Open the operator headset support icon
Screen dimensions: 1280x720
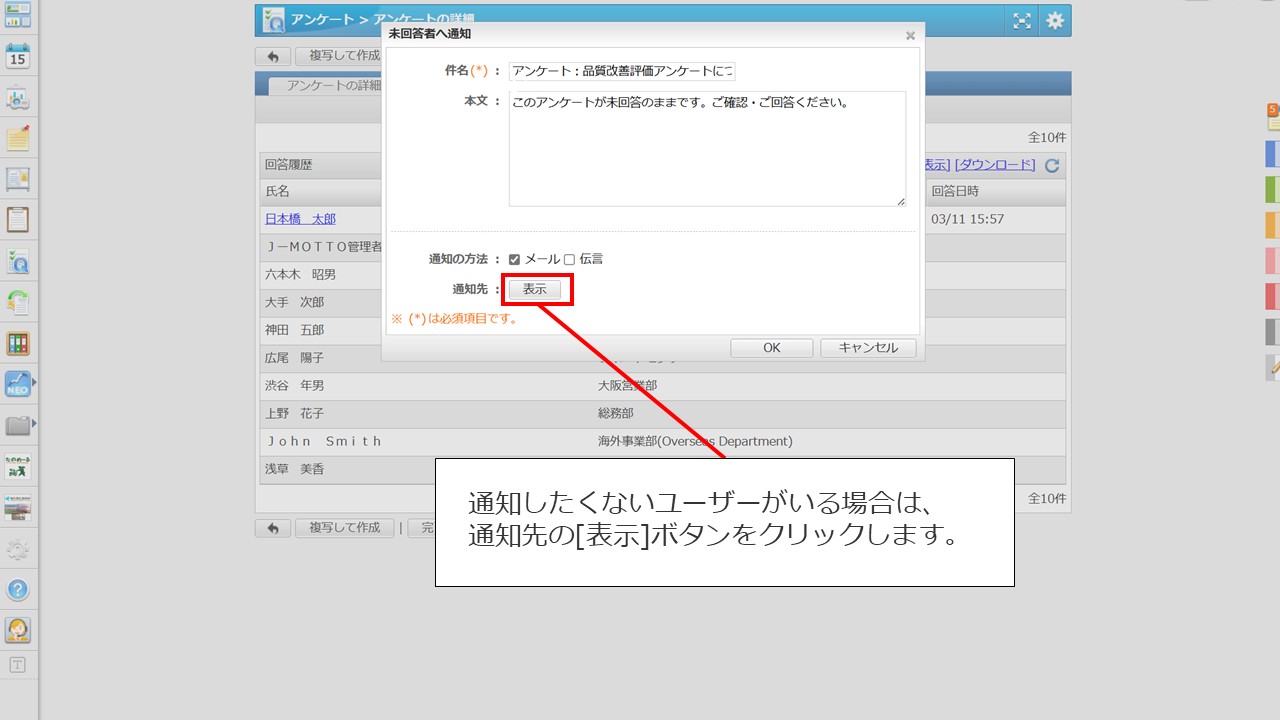[18, 629]
